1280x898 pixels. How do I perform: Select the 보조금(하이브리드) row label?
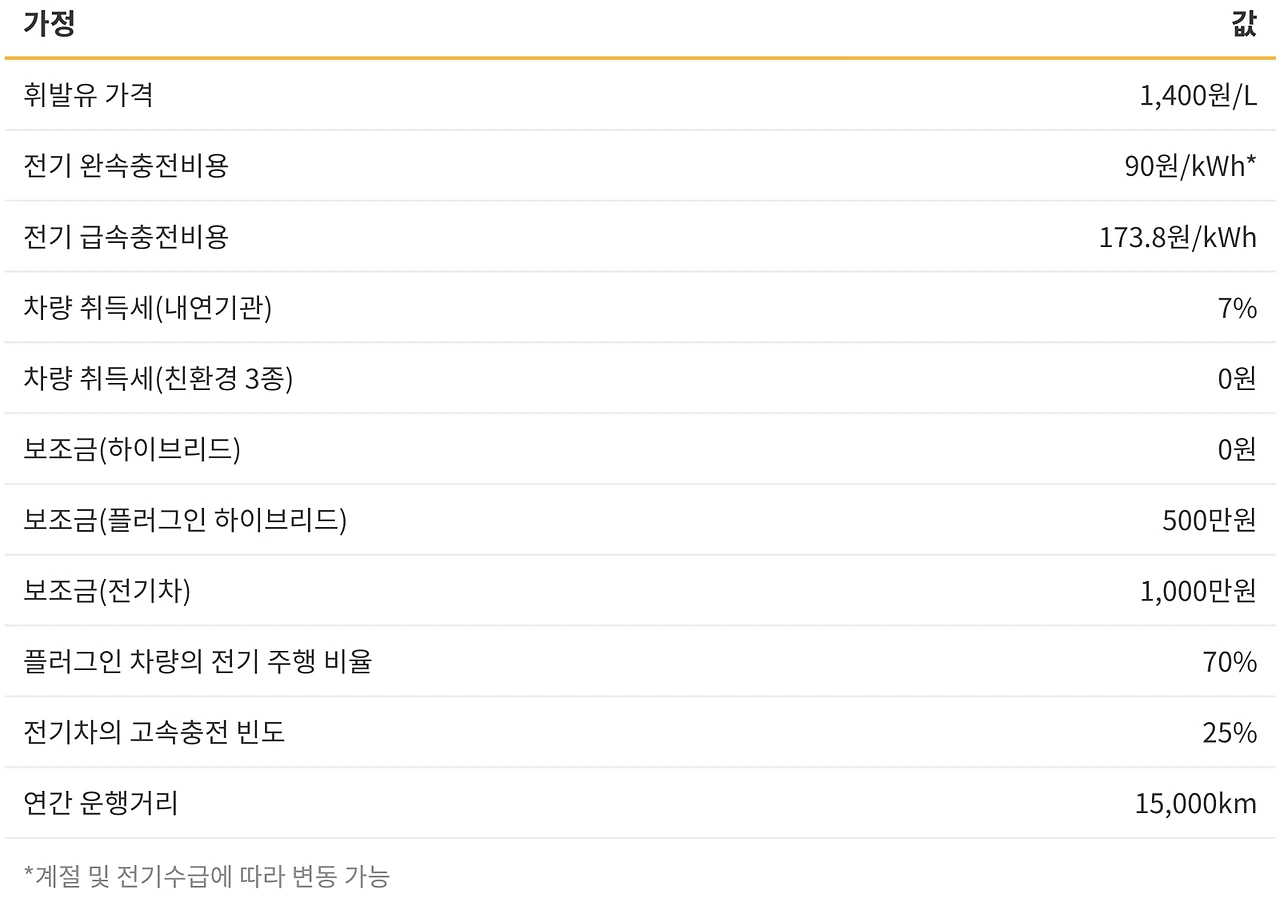pyautogui.click(x=131, y=450)
